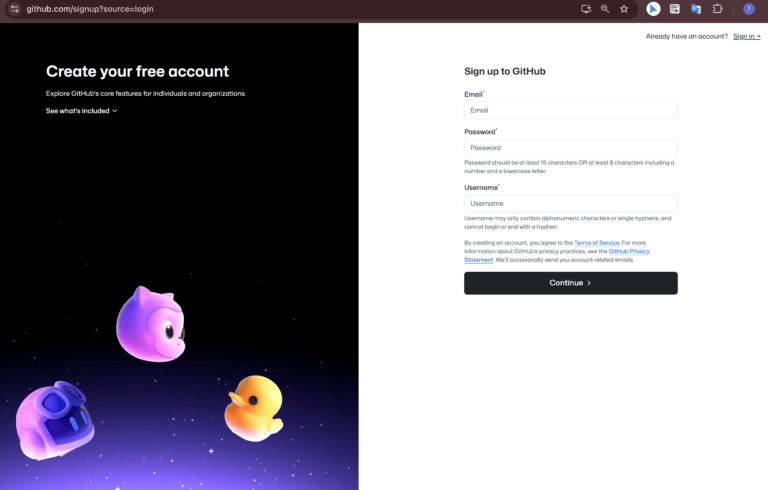Click the Username field label
Viewport: 768px width, 490px height.
[481, 188]
